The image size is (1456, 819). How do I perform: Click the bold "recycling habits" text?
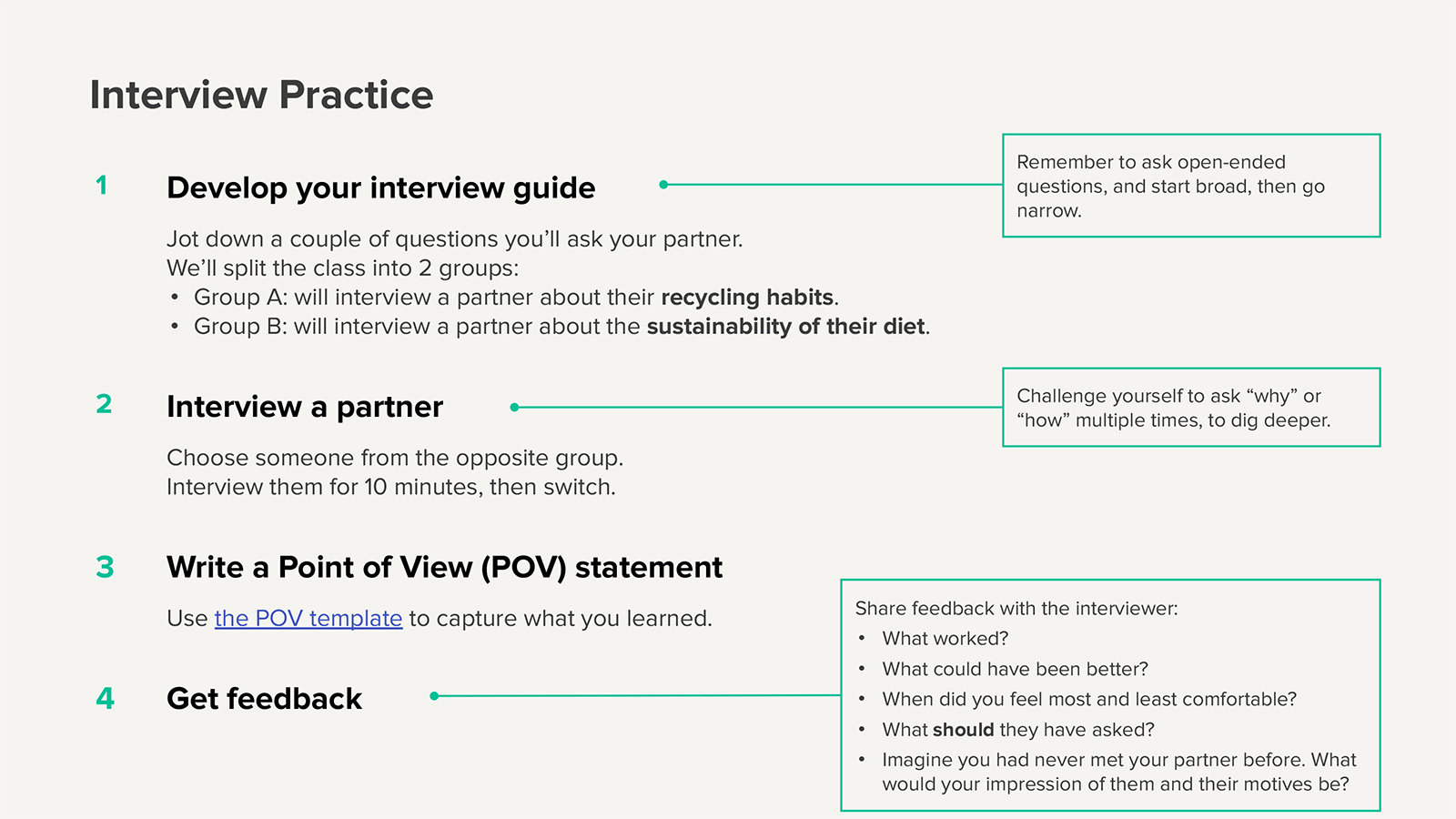pos(747,298)
